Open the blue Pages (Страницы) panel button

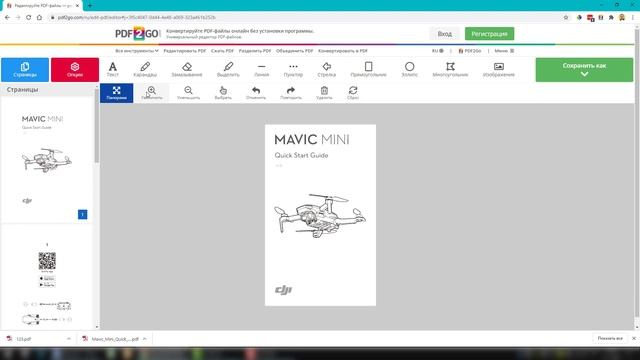point(25,70)
